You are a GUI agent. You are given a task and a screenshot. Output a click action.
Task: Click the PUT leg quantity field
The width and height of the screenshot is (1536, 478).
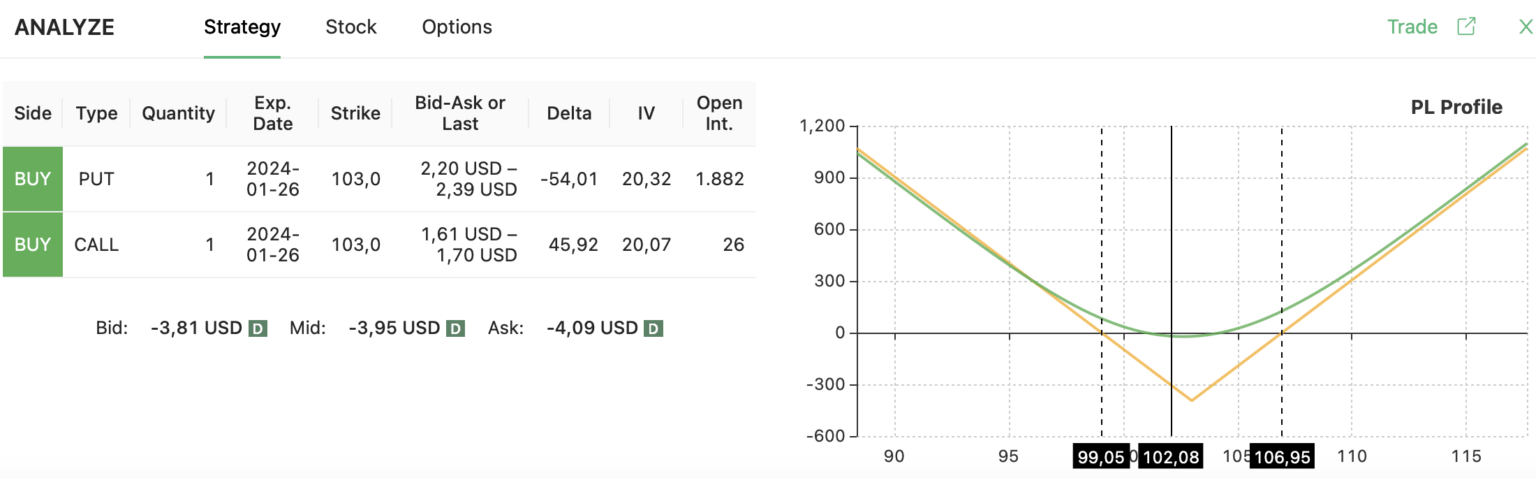(x=179, y=179)
